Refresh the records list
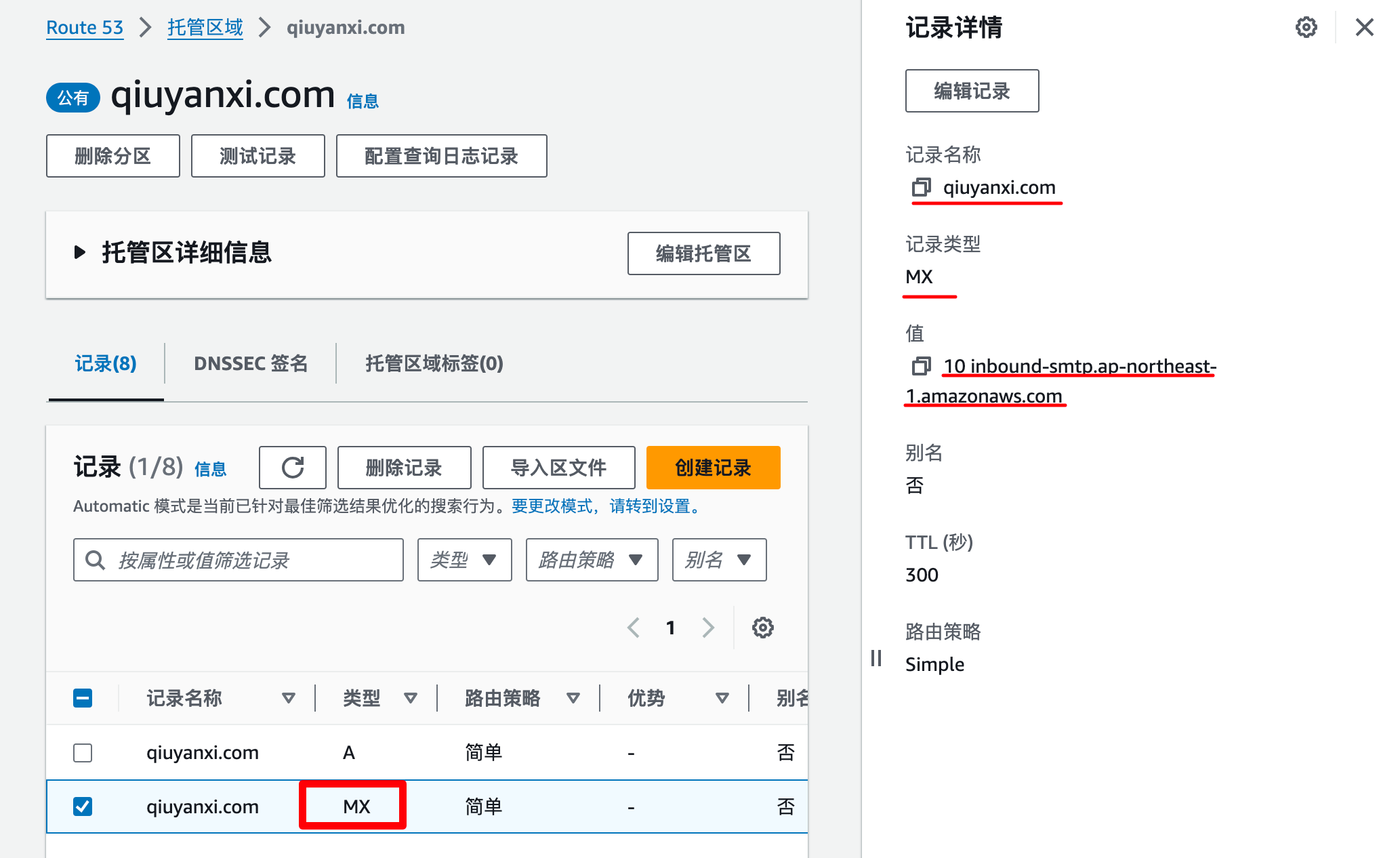The width and height of the screenshot is (1400, 858). pyautogui.click(x=293, y=468)
